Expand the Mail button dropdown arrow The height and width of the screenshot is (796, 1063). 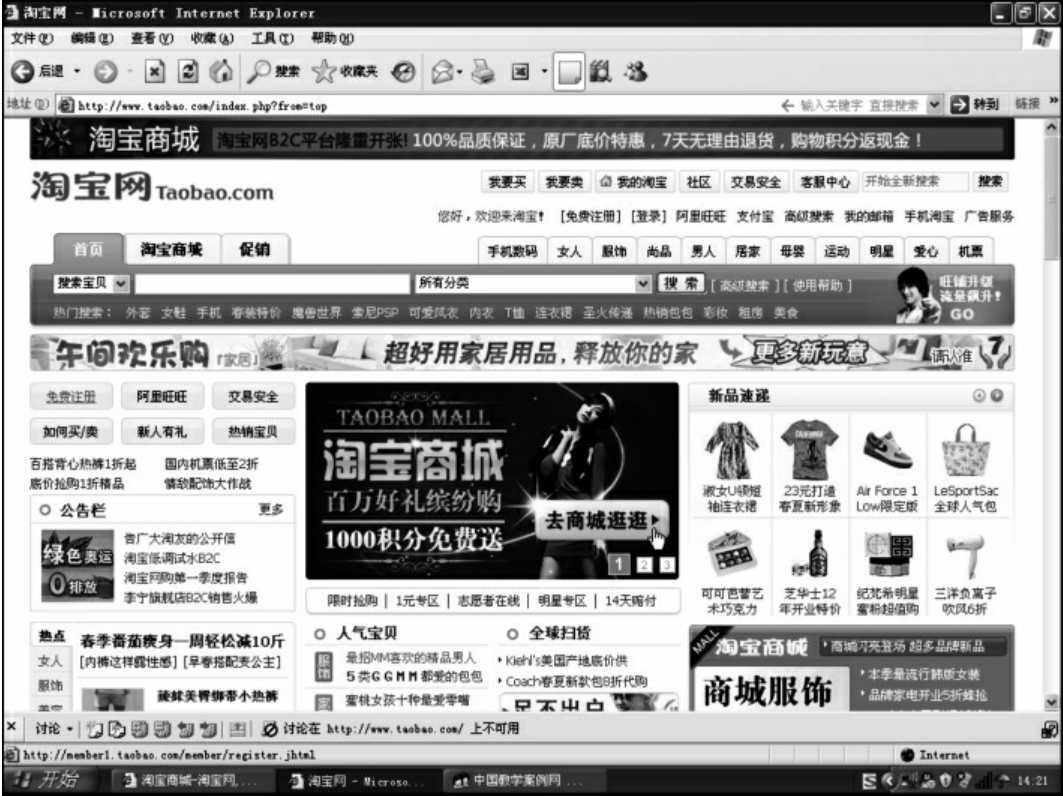tap(460, 71)
